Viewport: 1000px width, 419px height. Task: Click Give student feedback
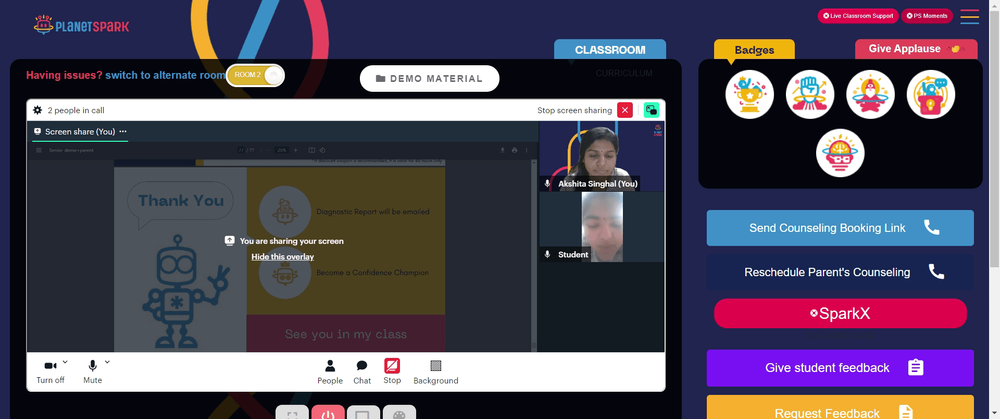click(x=840, y=368)
